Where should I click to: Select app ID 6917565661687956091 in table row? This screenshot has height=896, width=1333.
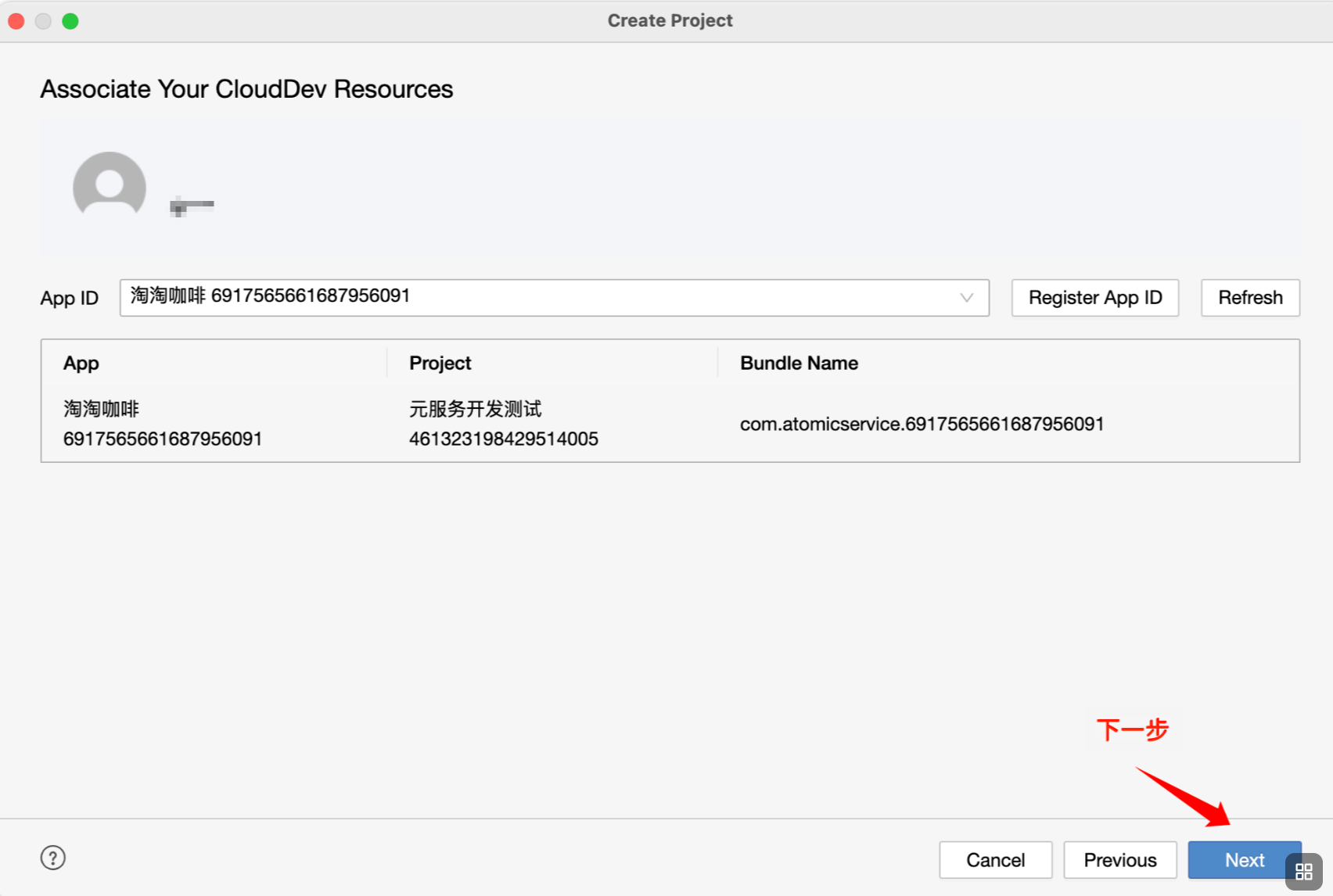click(163, 439)
